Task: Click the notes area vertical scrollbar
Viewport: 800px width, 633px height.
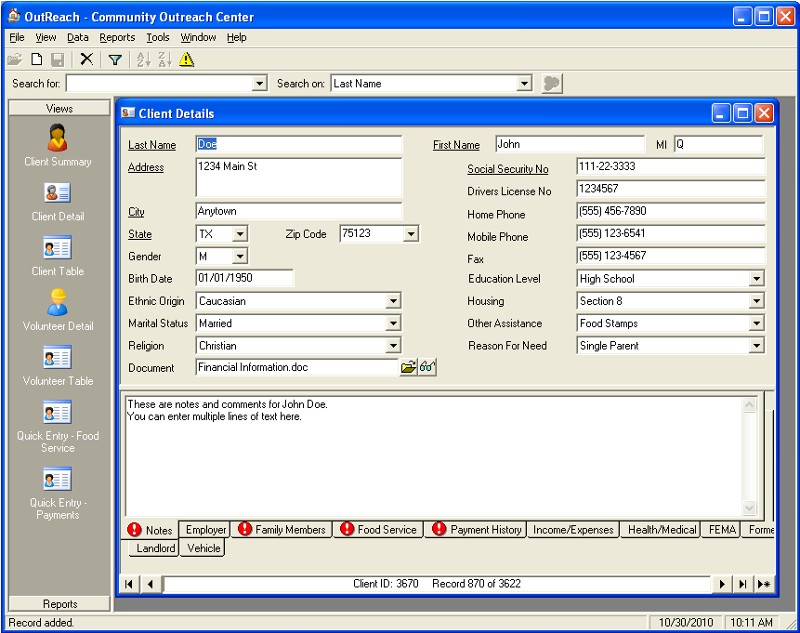Action: [750, 455]
